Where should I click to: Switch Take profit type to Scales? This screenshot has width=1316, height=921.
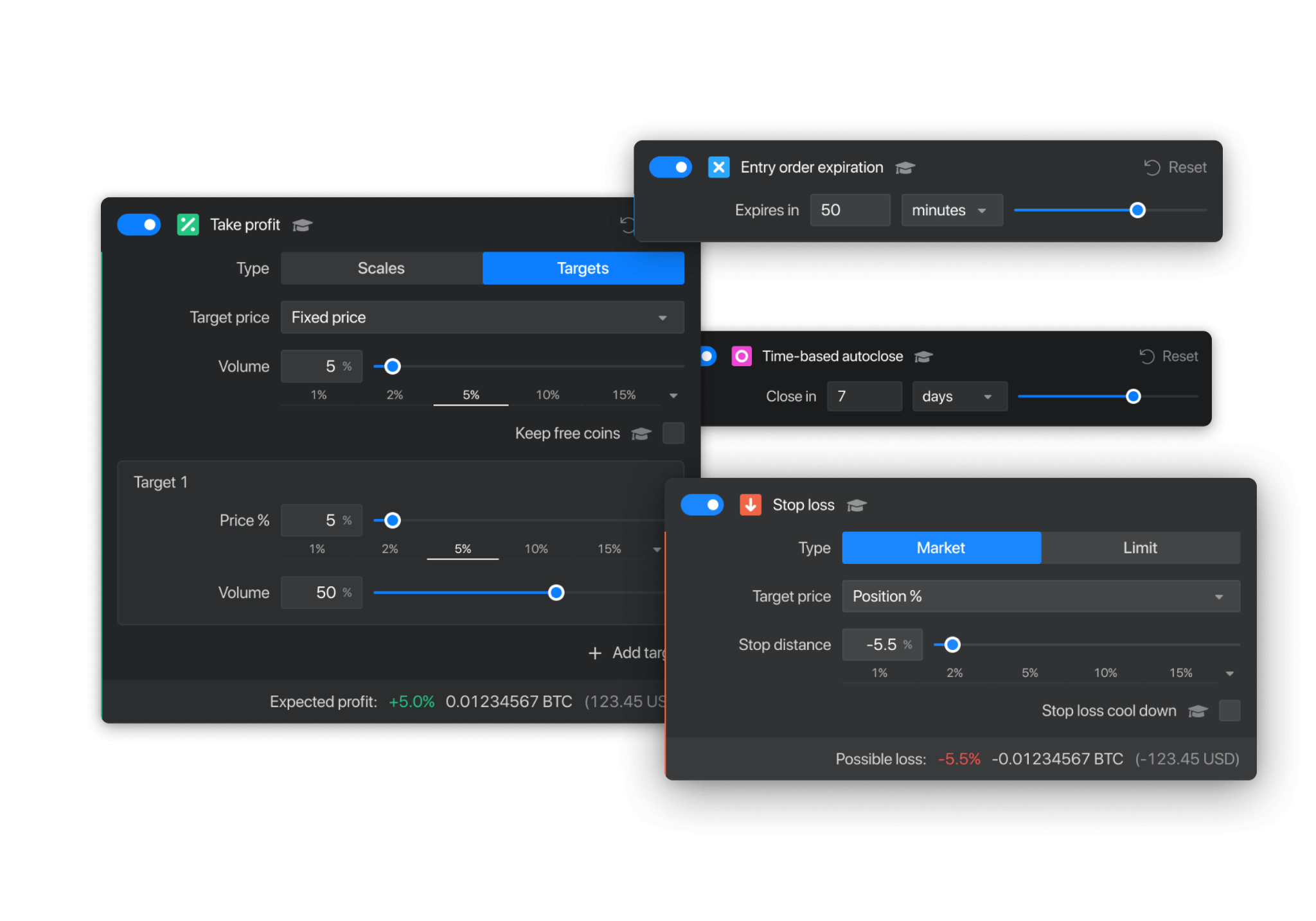pyautogui.click(x=381, y=268)
